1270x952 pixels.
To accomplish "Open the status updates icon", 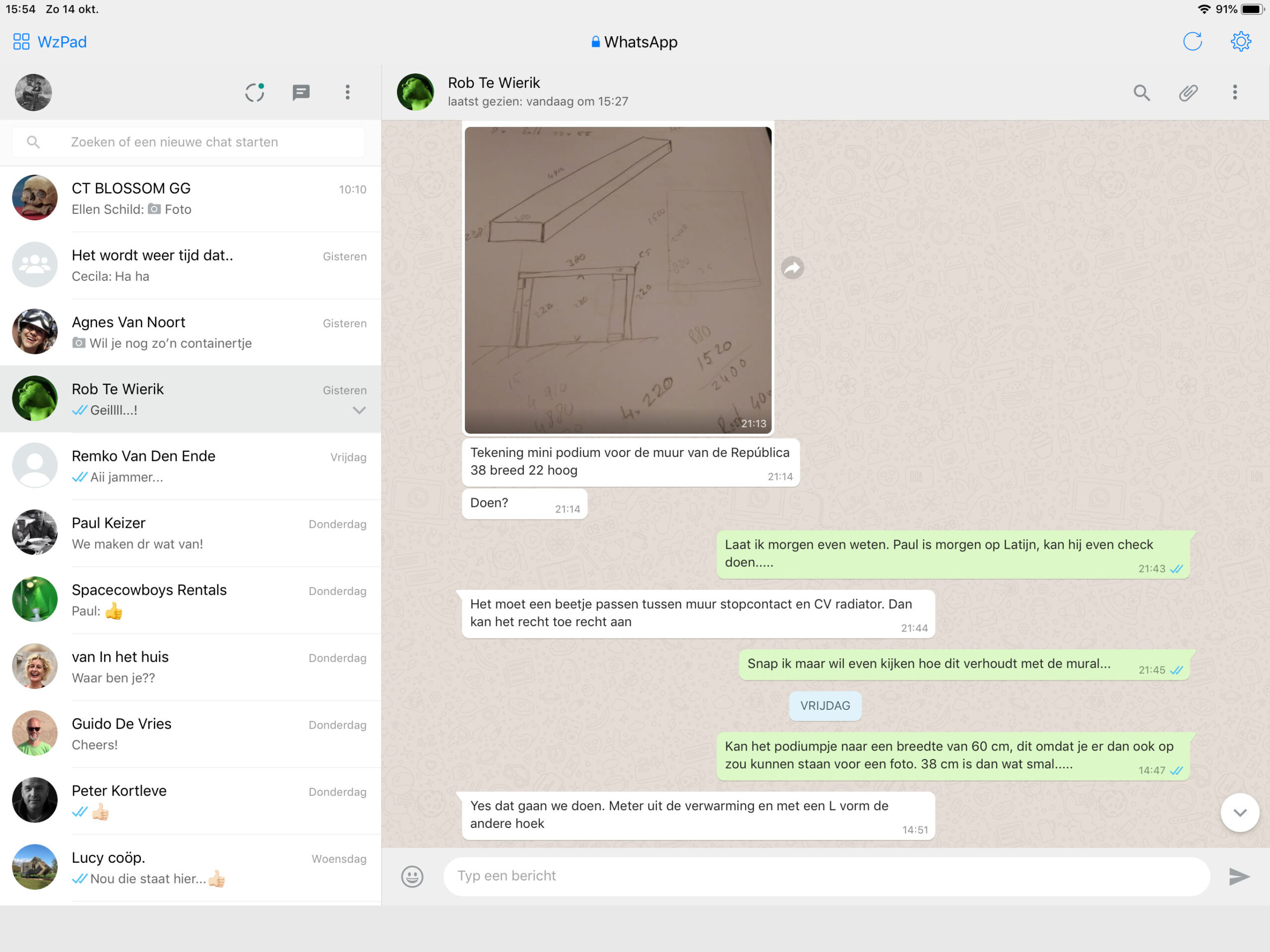I will (x=254, y=92).
